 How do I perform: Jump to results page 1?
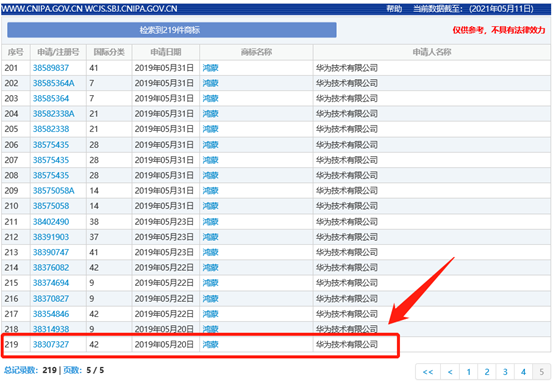pyautogui.click(x=469, y=372)
